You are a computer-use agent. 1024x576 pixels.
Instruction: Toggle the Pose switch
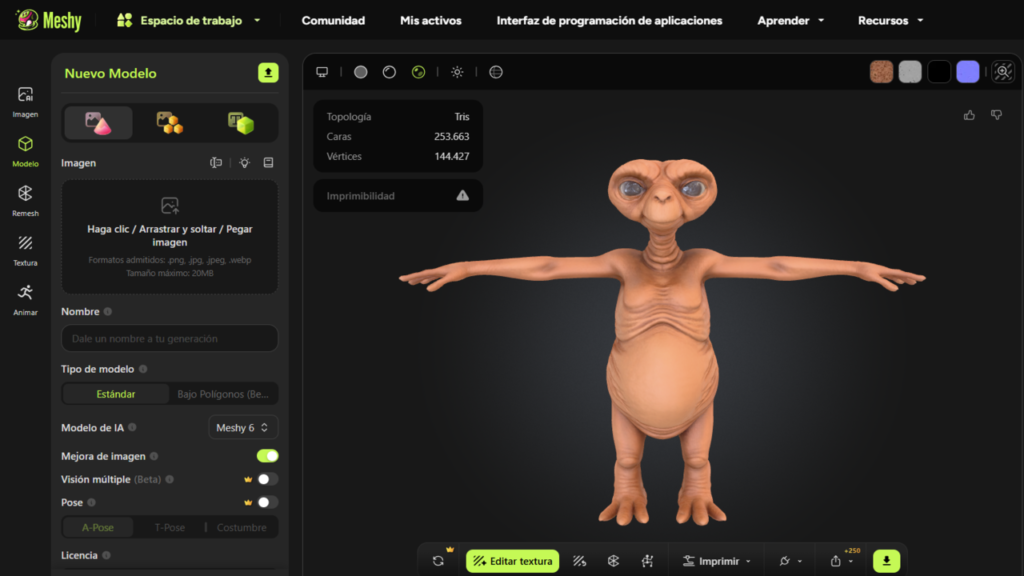[267, 502]
